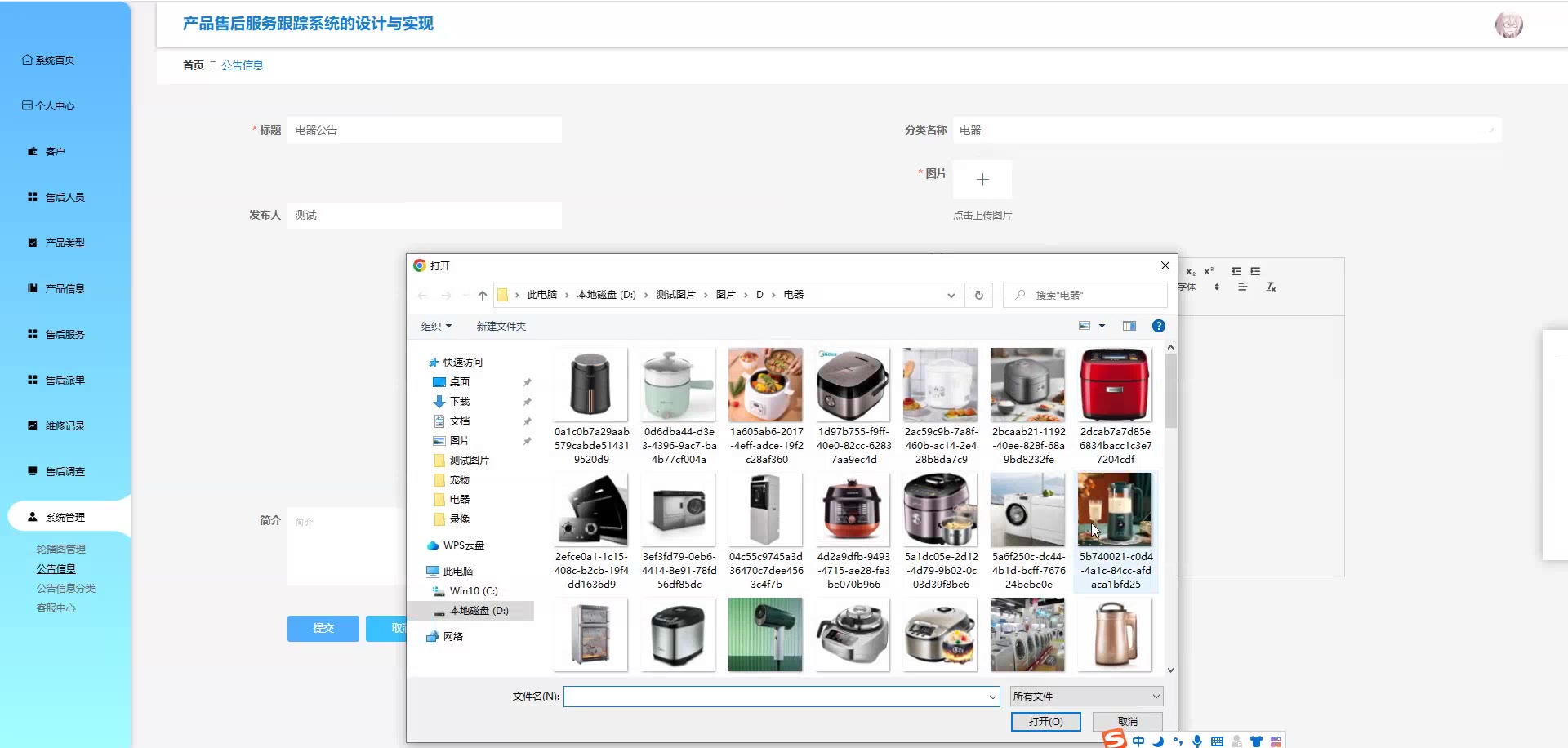Viewport: 1568px width, 748px height.
Task: Open the IME toolbox grid icon
Action: (x=1276, y=741)
